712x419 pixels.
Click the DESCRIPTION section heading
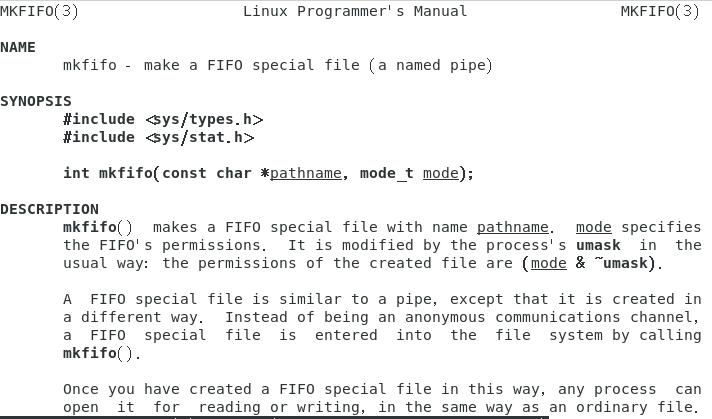[x=49, y=209]
